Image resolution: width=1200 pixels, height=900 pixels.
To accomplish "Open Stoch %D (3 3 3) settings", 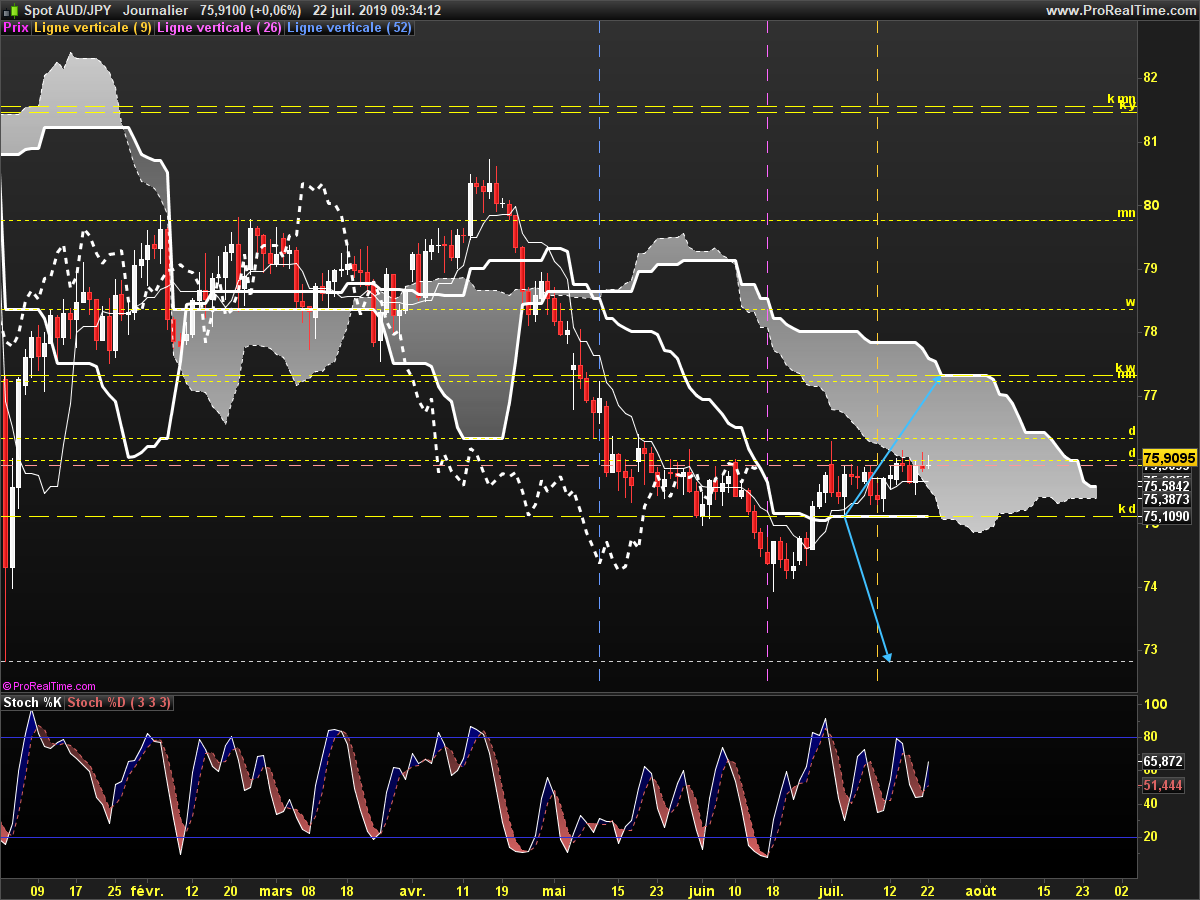I will point(119,703).
